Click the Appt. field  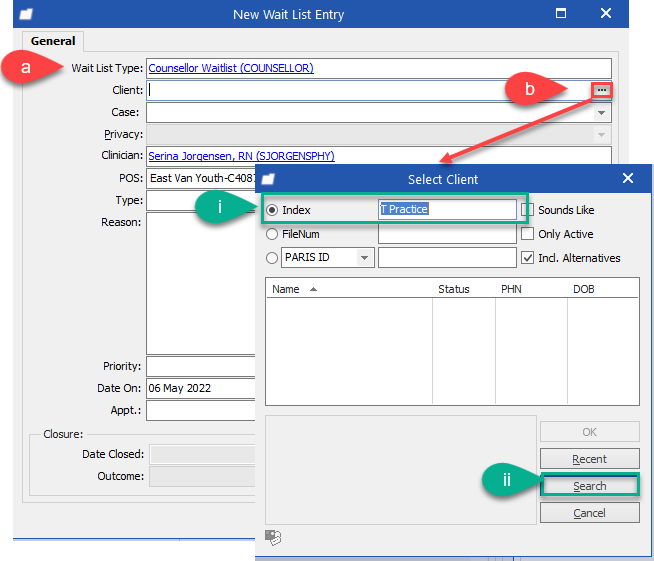tap(201, 411)
